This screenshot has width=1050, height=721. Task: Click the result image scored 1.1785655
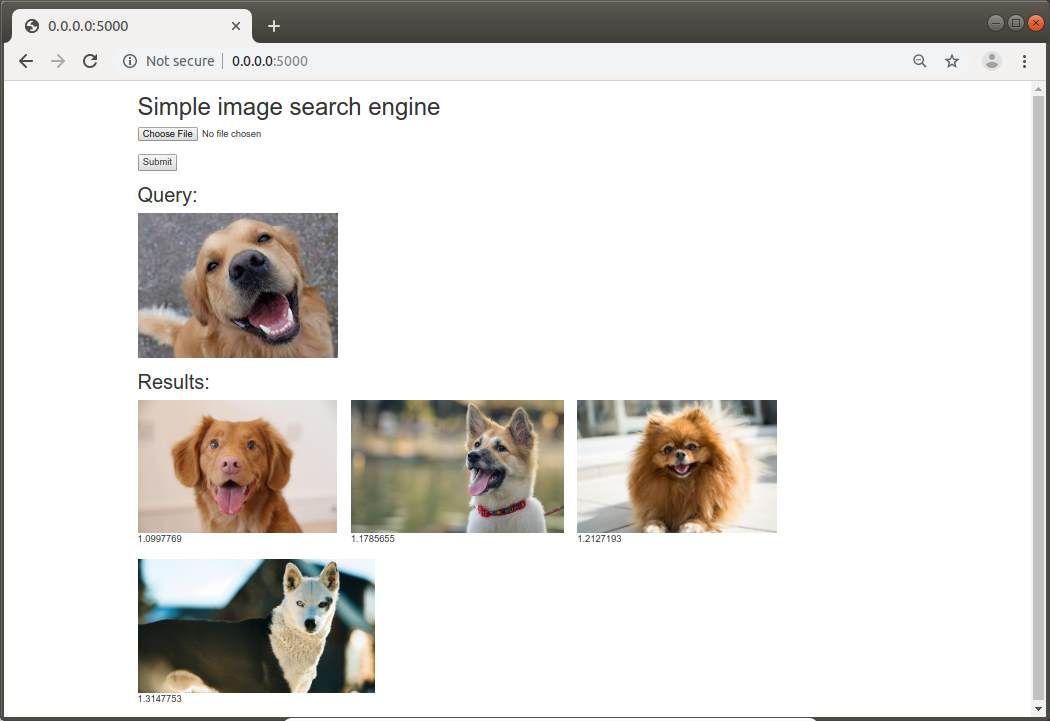[x=457, y=465]
